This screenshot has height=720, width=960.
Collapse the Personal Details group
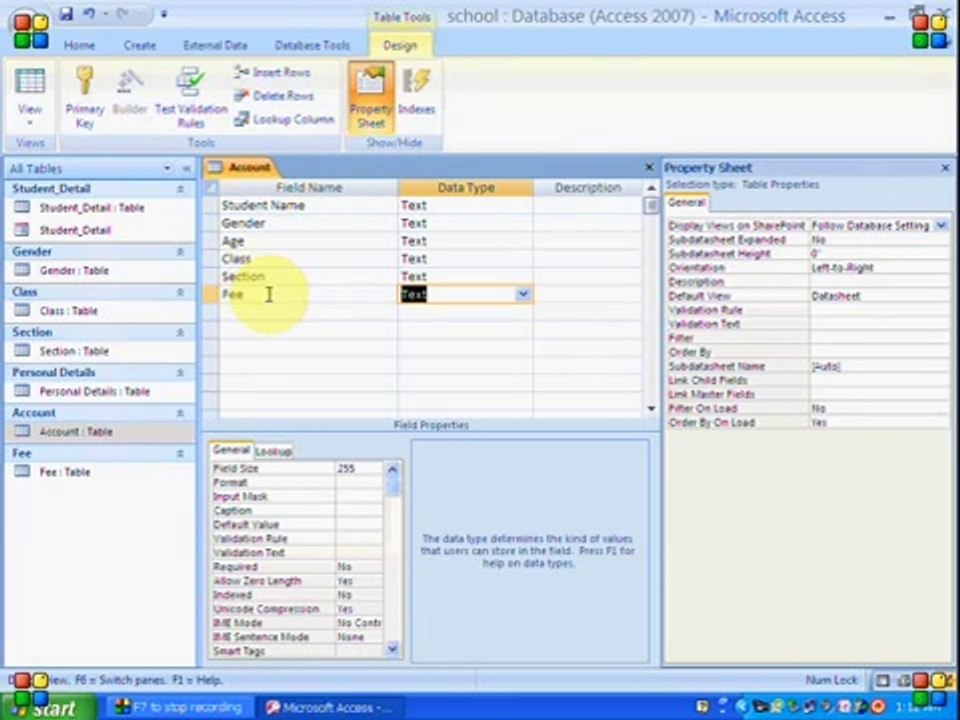click(x=181, y=372)
